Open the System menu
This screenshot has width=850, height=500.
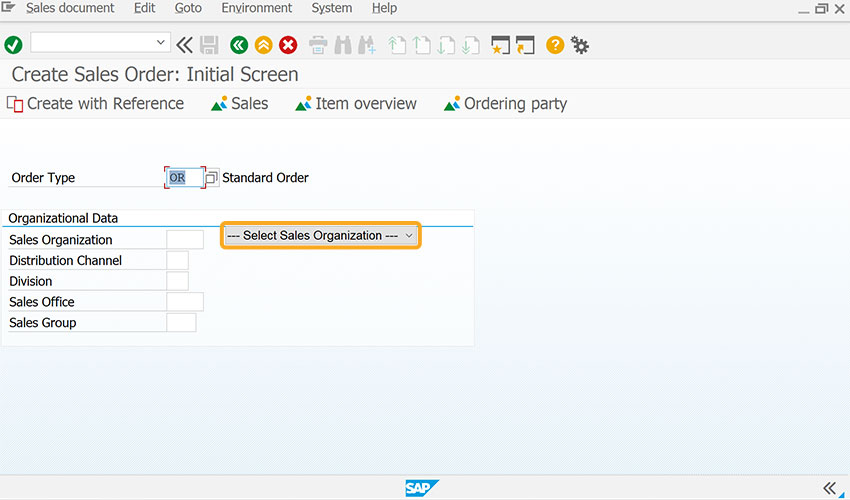tap(331, 8)
